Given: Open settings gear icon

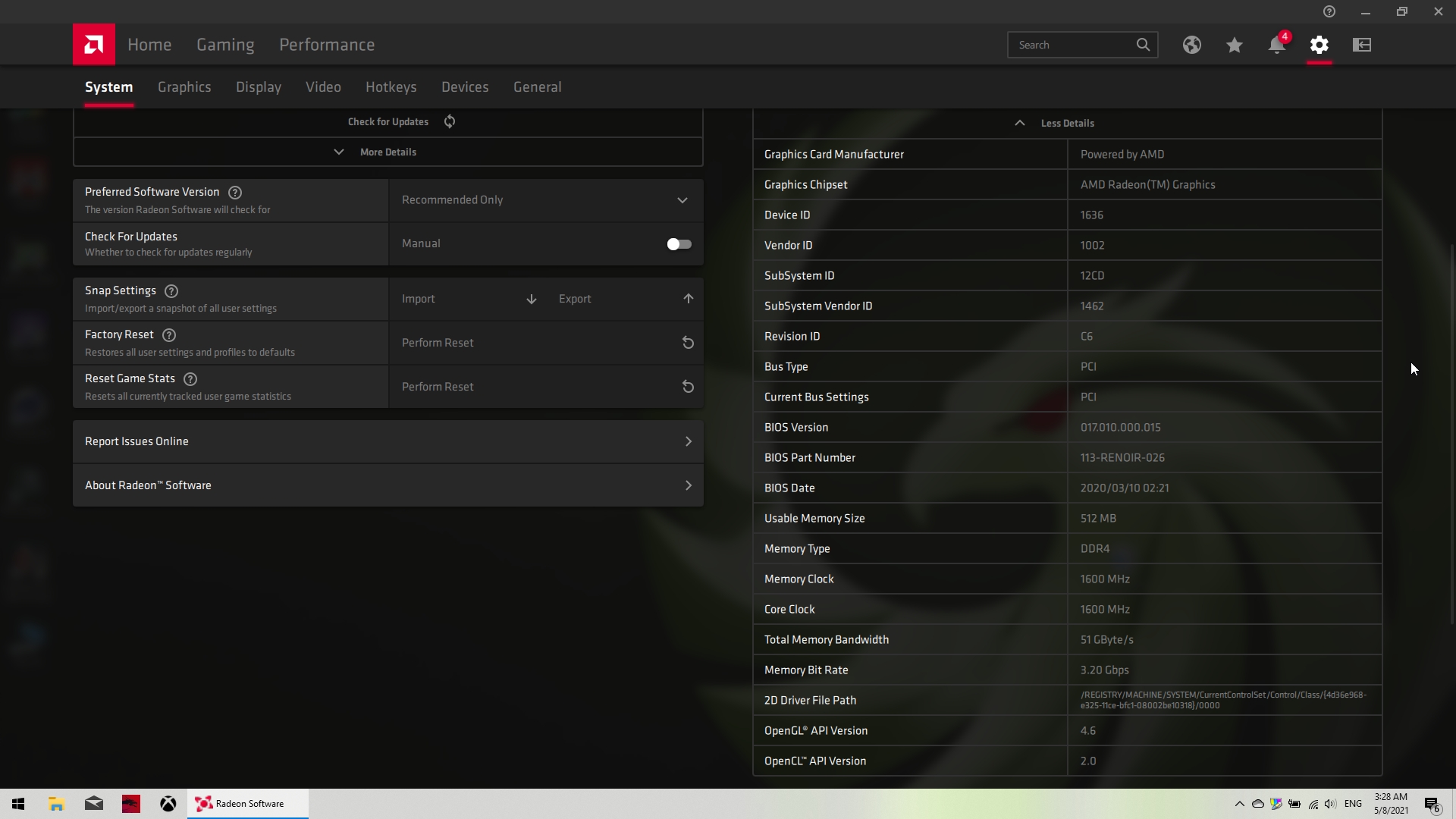Looking at the screenshot, I should click(x=1319, y=45).
